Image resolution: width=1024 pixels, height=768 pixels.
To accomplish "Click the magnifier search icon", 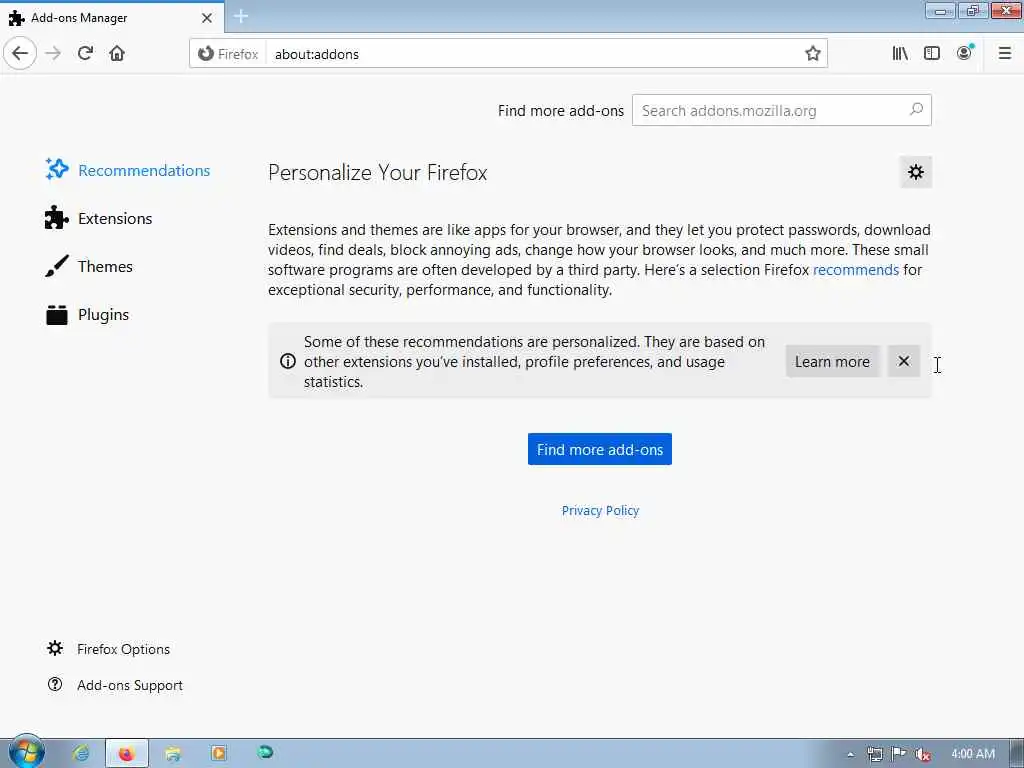I will point(916,110).
